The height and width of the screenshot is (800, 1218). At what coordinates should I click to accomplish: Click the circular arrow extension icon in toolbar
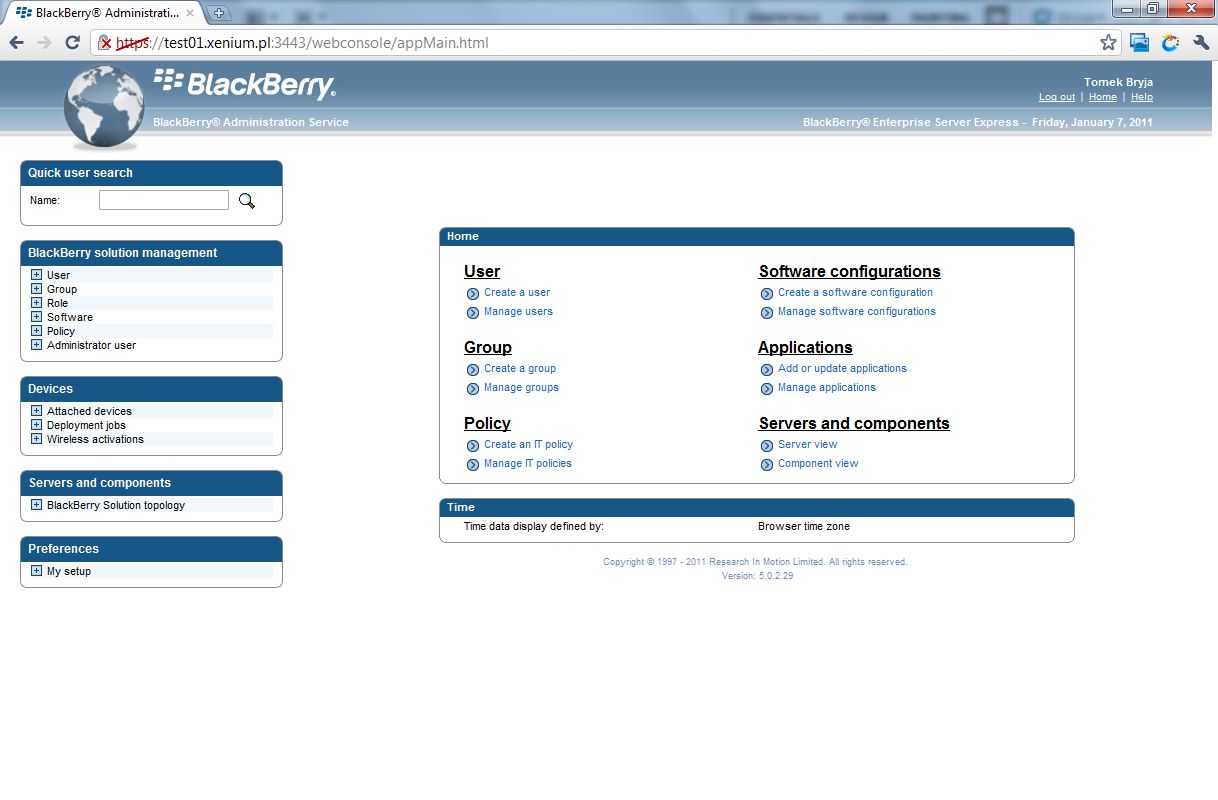[1170, 42]
